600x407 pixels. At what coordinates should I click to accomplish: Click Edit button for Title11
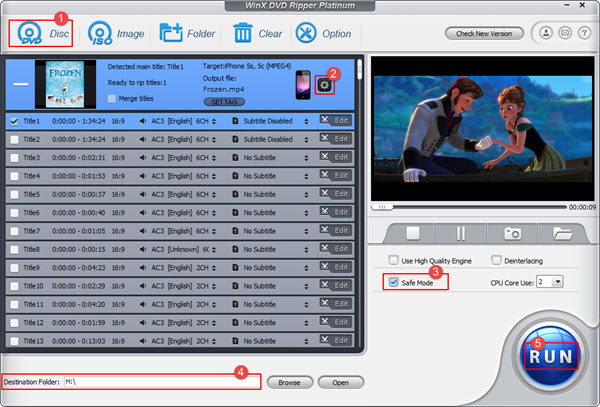coord(336,304)
